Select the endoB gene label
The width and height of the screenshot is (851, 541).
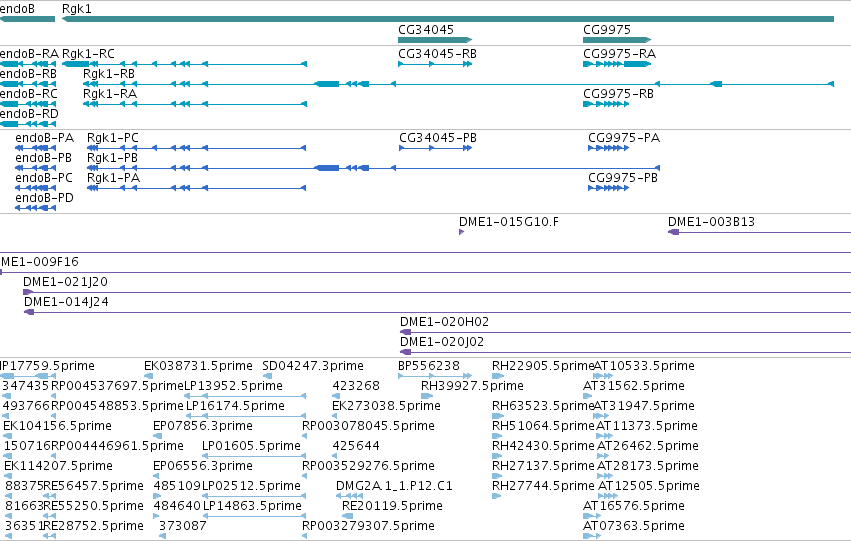tap(17, 9)
